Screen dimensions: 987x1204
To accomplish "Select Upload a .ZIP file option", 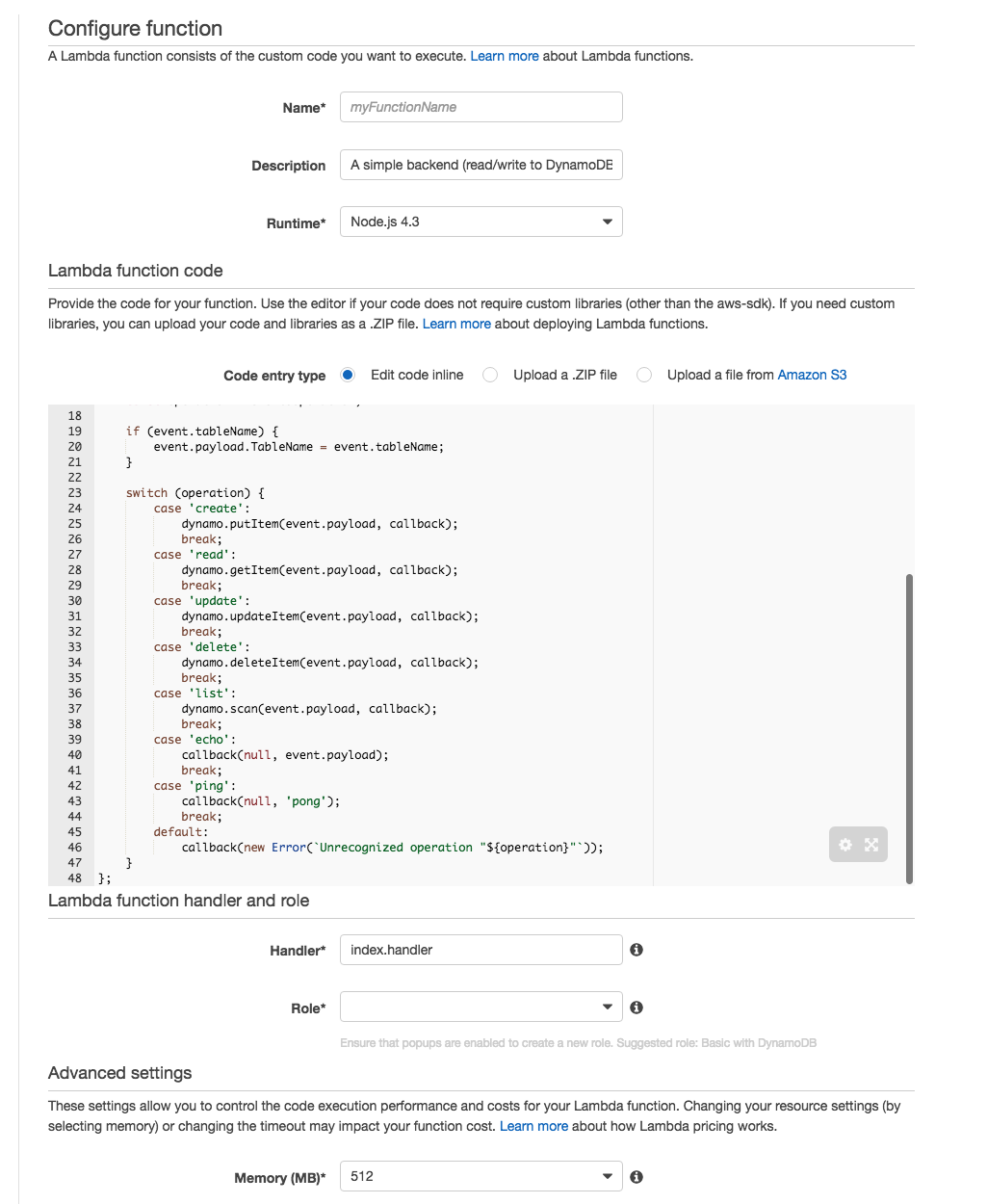I will [x=490, y=375].
